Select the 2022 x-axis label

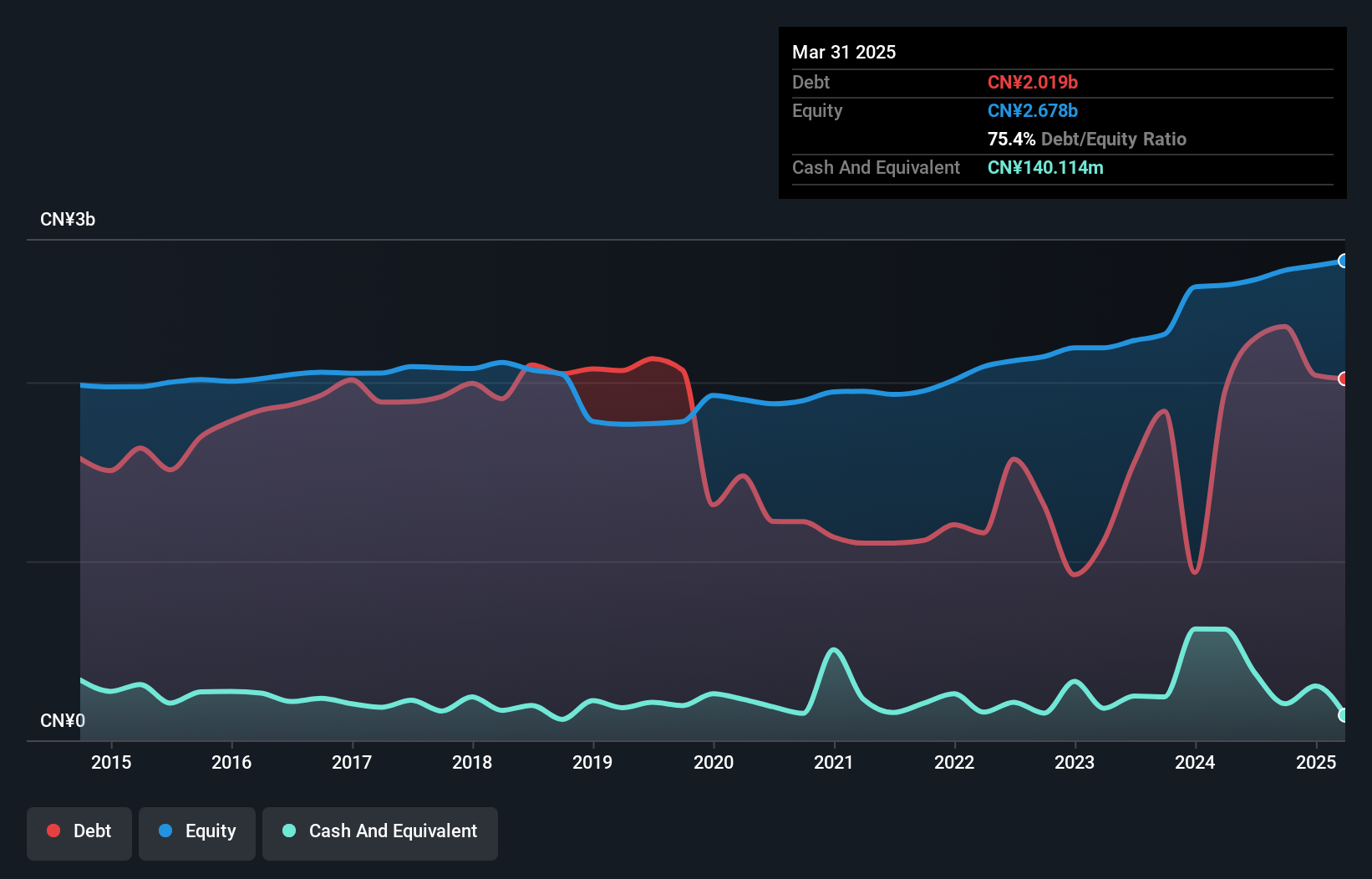tap(954, 762)
